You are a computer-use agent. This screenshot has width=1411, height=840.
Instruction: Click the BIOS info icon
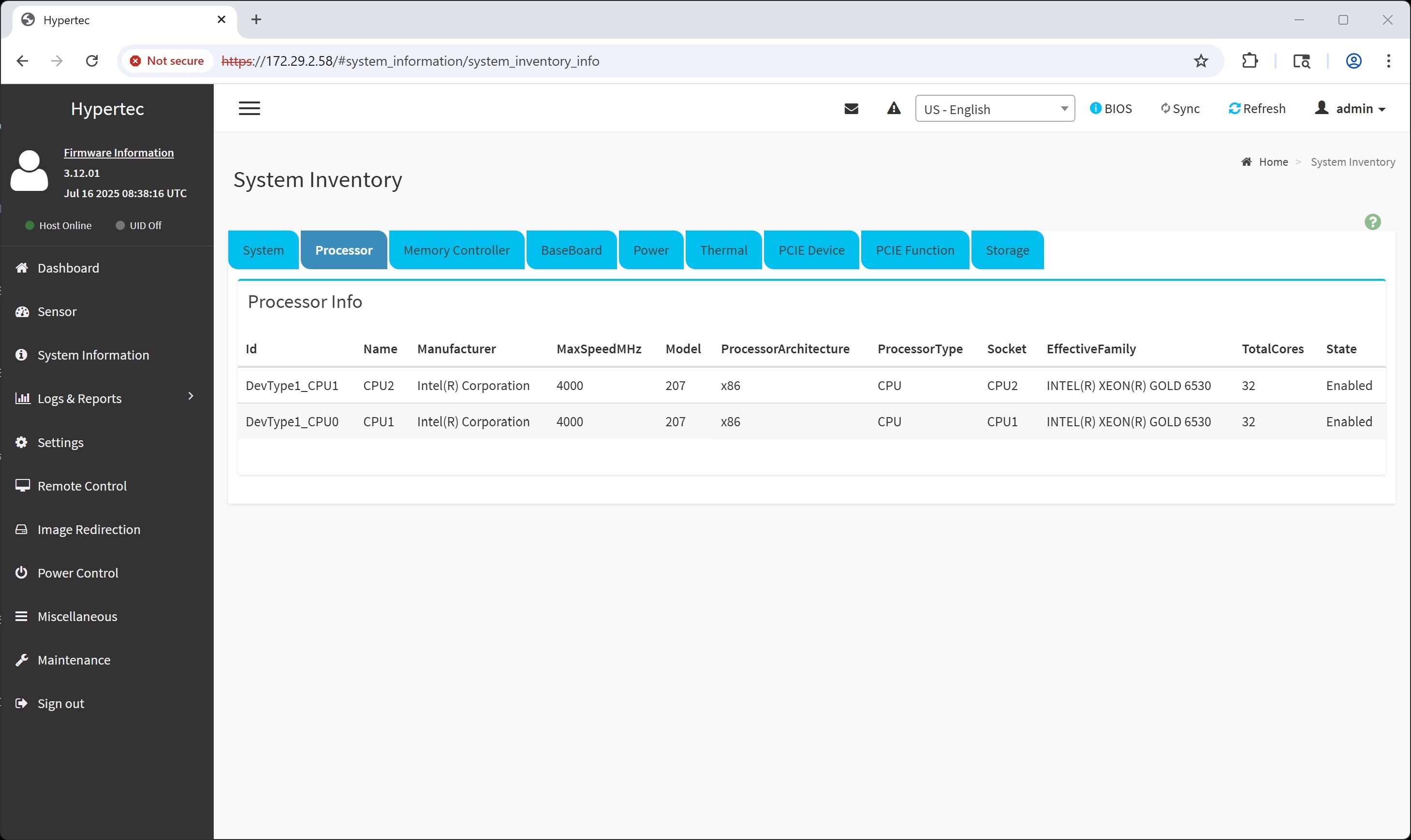(x=1096, y=108)
